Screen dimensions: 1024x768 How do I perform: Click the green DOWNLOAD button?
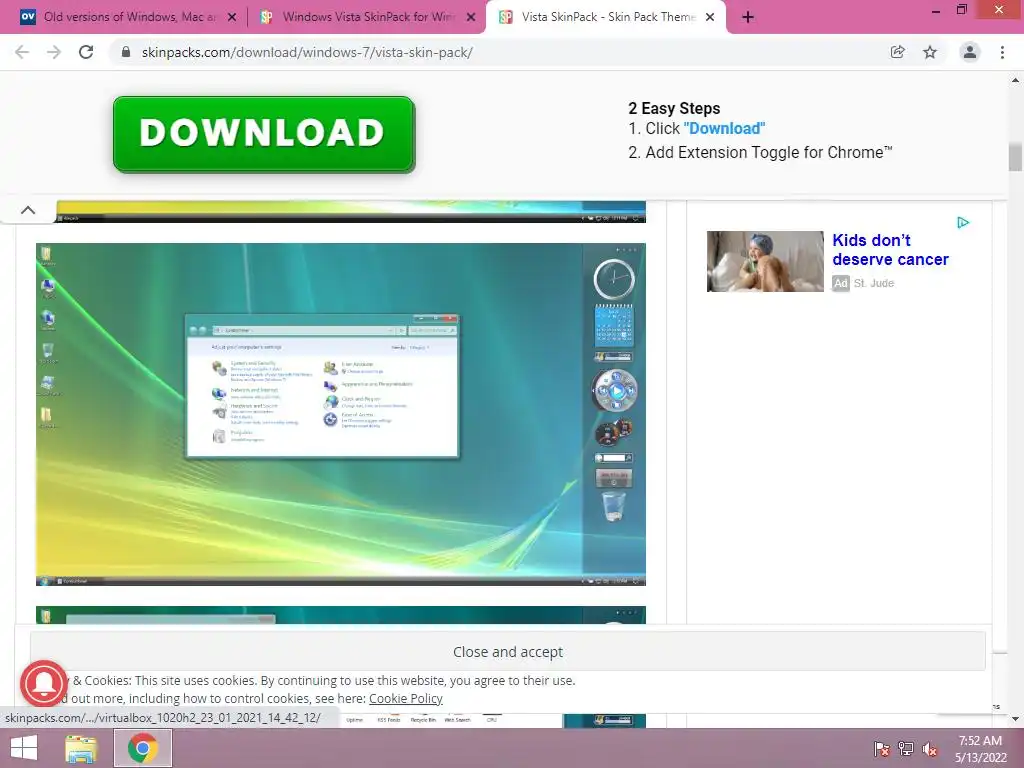(x=264, y=135)
